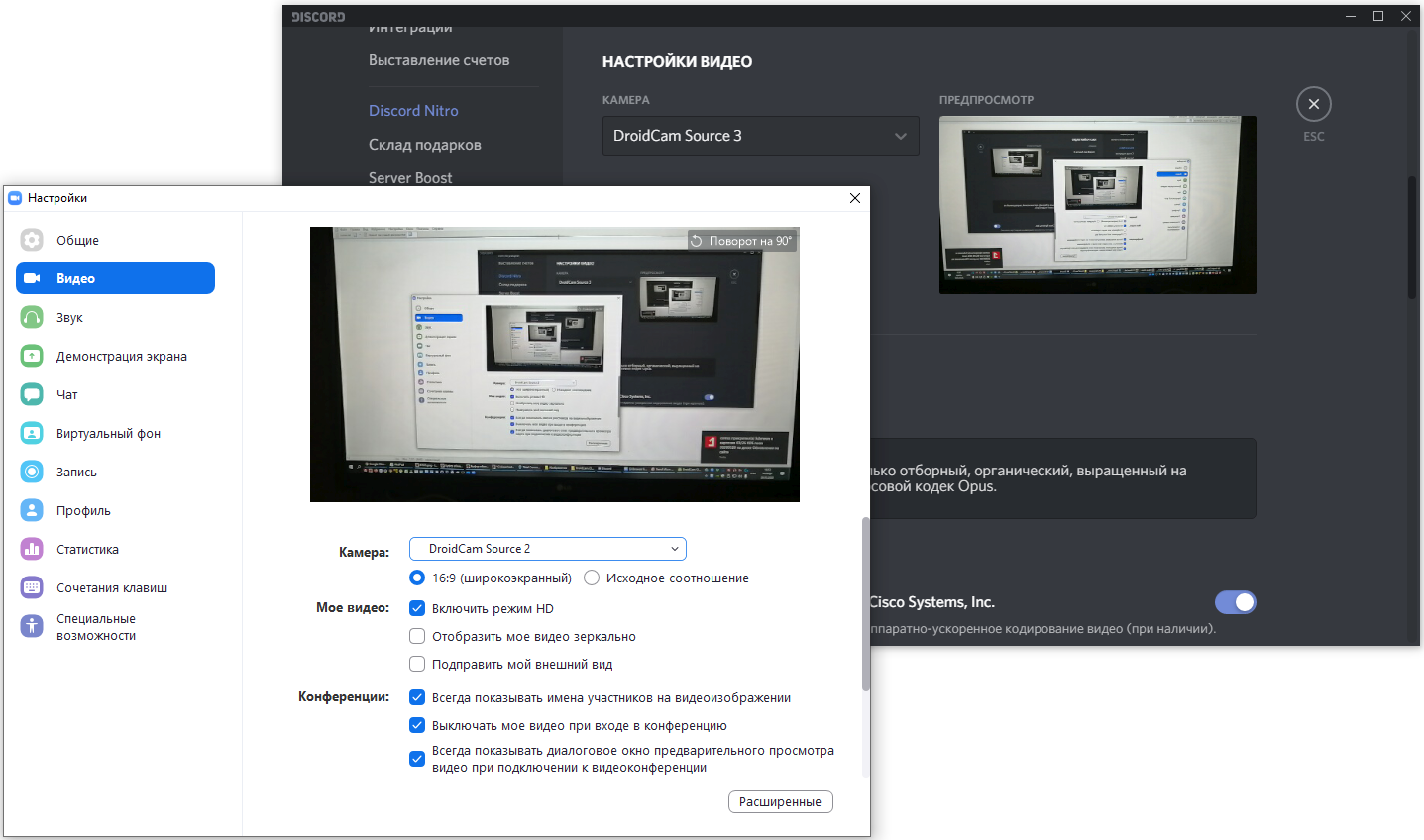Click the chat bubble icon beside Чат
Screen dimensions: 1424x840
tap(32, 394)
